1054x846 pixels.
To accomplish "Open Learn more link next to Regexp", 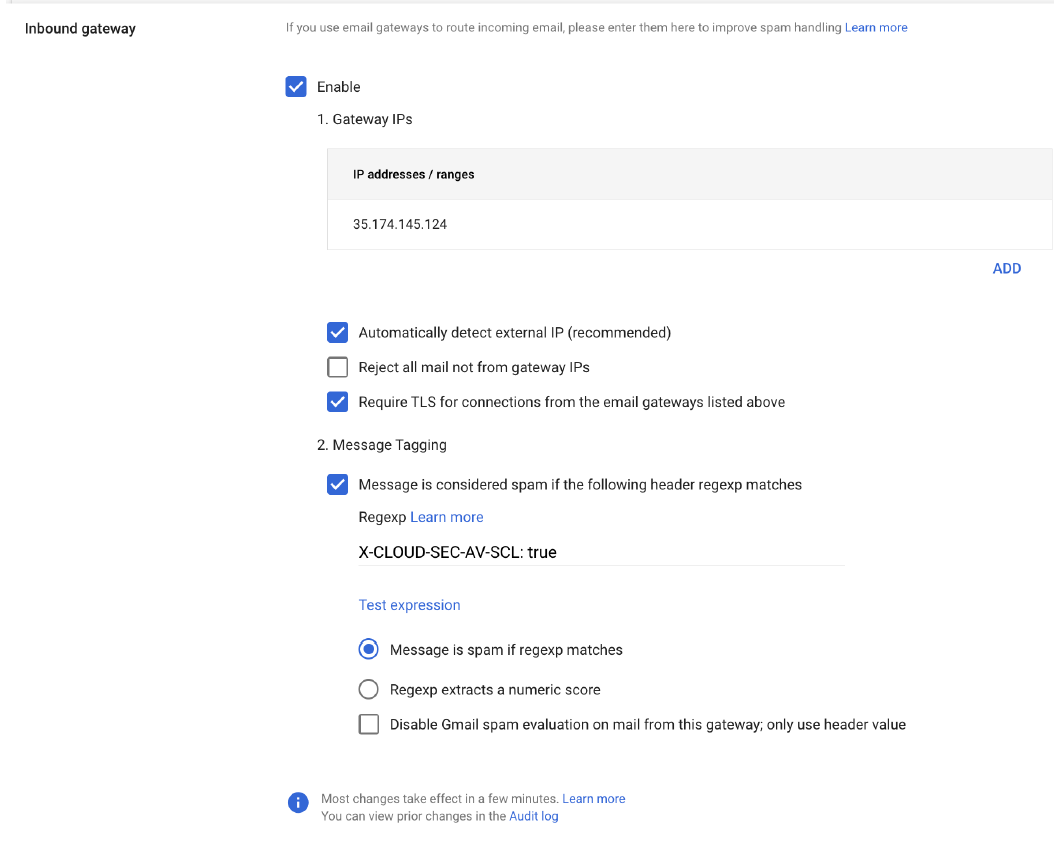I will (x=446, y=517).
